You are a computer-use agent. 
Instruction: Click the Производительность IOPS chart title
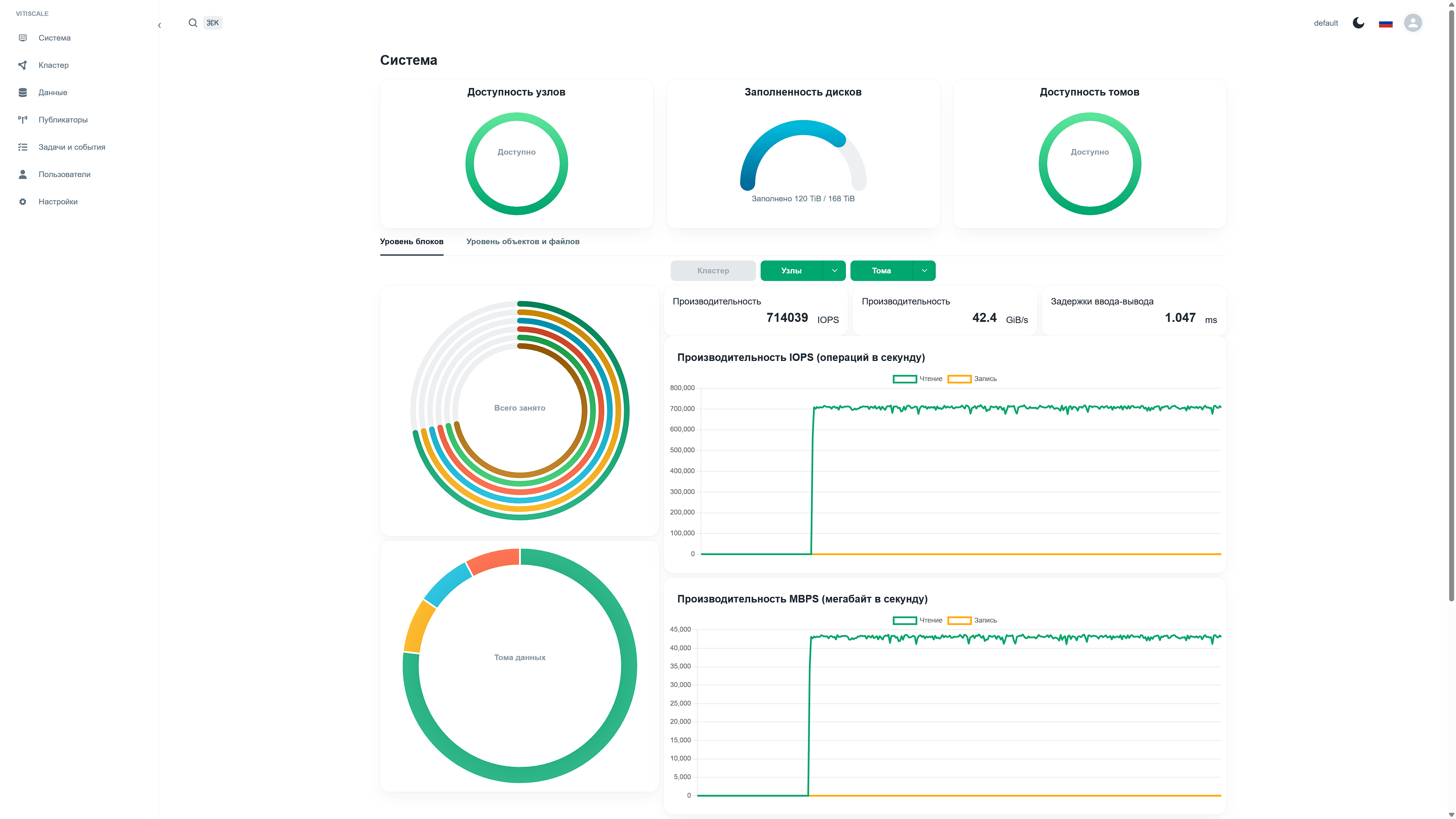(801, 357)
